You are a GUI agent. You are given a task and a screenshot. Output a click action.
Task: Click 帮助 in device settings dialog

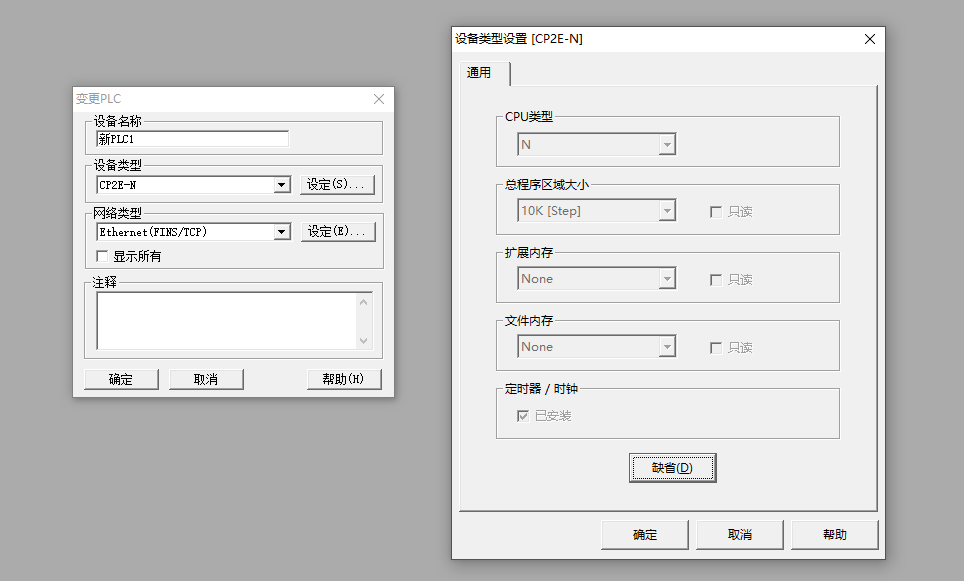click(834, 535)
